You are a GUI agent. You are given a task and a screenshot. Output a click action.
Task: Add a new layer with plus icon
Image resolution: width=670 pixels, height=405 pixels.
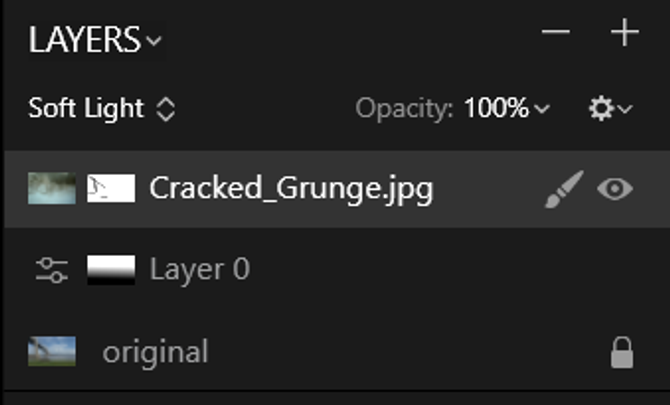(625, 32)
